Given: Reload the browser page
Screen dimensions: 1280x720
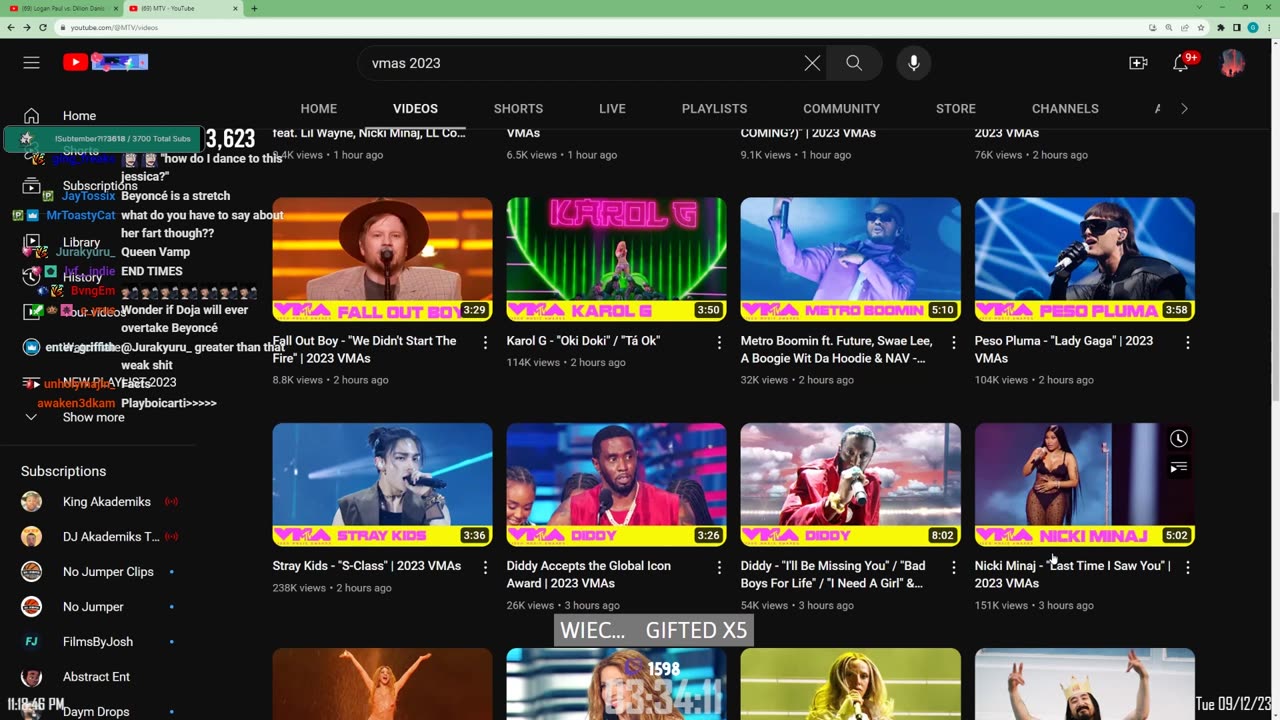Looking at the screenshot, I should (43, 28).
